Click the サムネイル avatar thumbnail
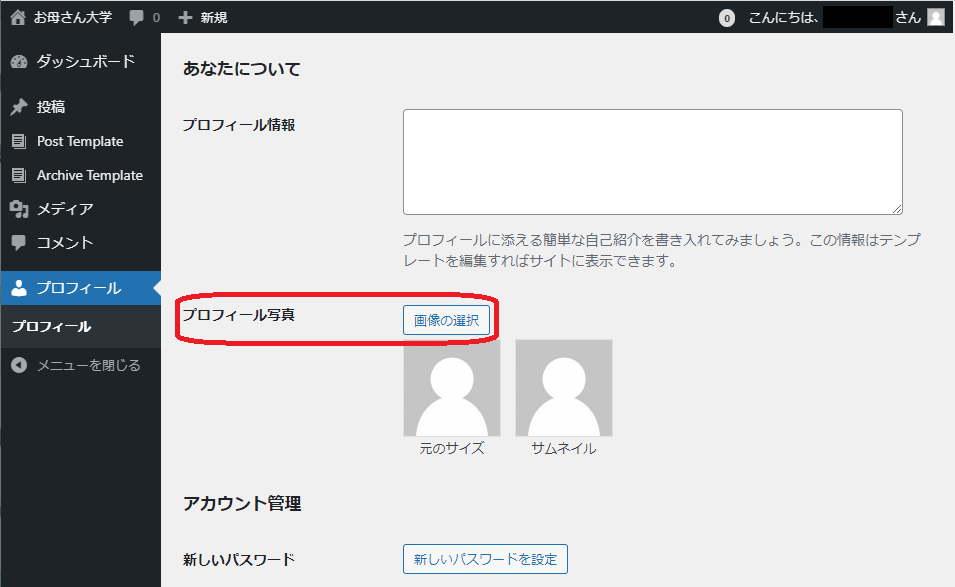Viewport: 955px width, 587px height. pos(564,388)
